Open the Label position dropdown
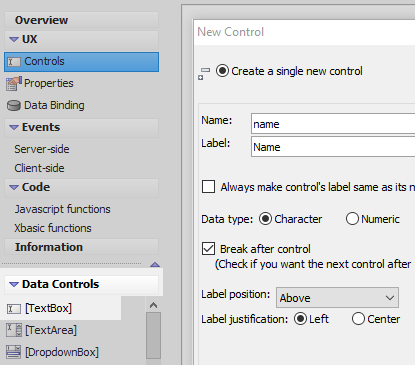Screen dimensions: 415x365 (337, 298)
